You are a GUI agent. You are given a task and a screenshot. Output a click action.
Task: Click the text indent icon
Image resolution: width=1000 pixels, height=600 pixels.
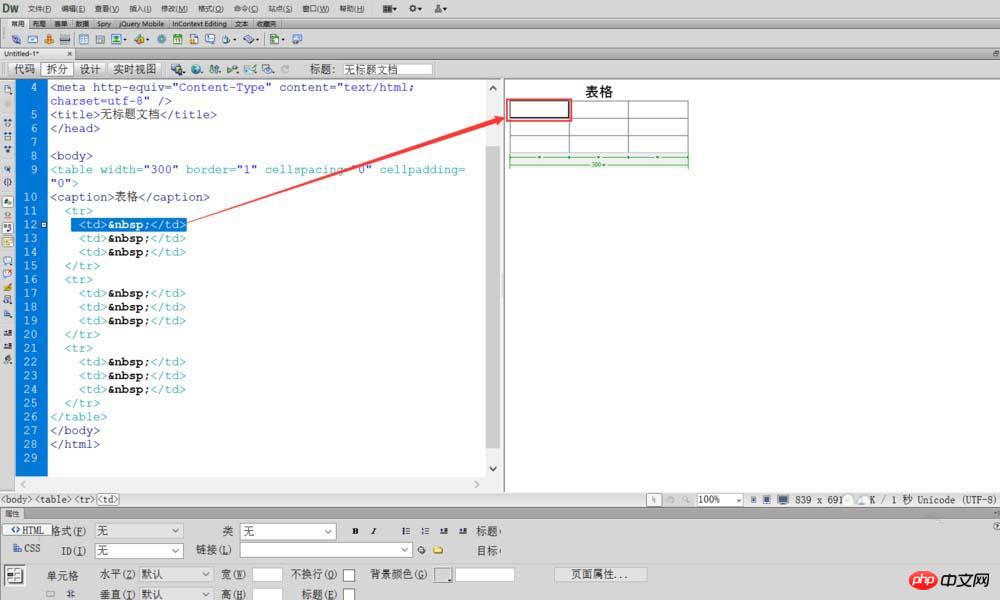463,531
